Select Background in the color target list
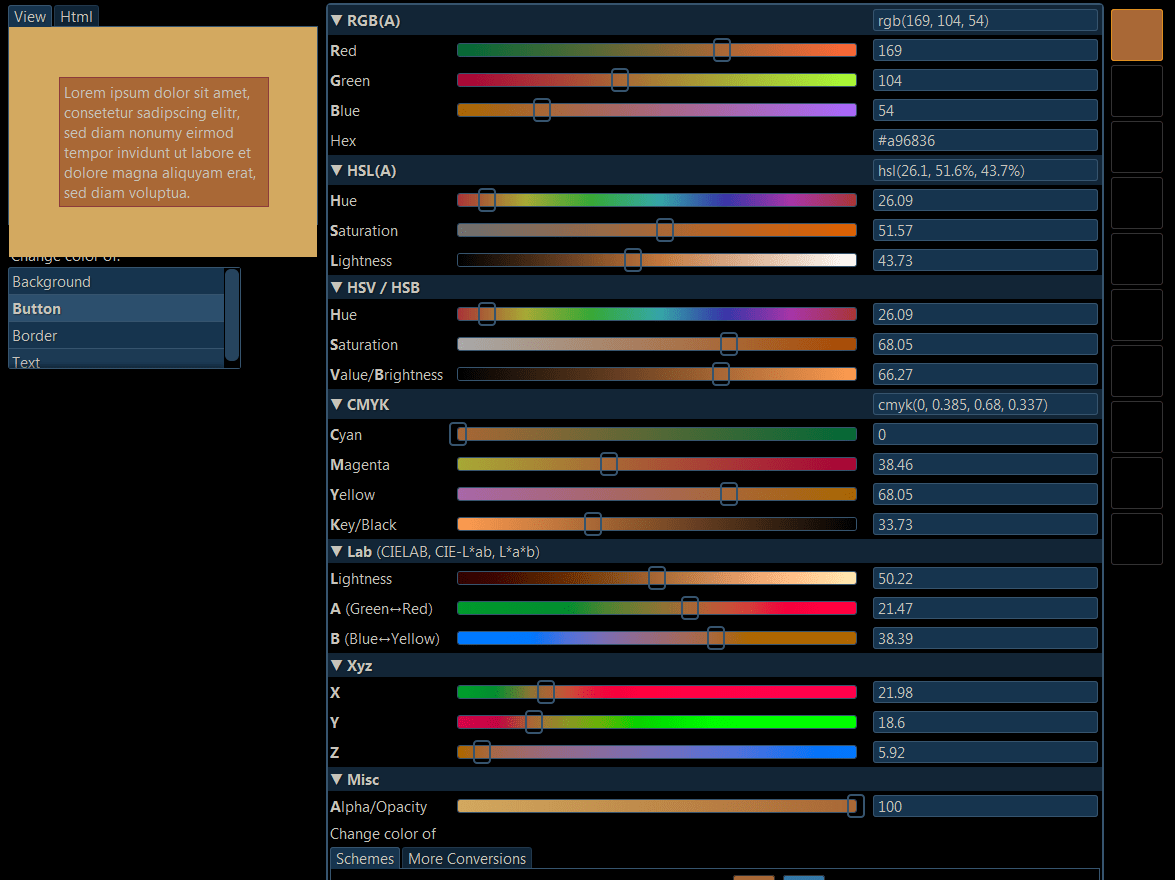This screenshot has height=880, width=1175. (117, 282)
